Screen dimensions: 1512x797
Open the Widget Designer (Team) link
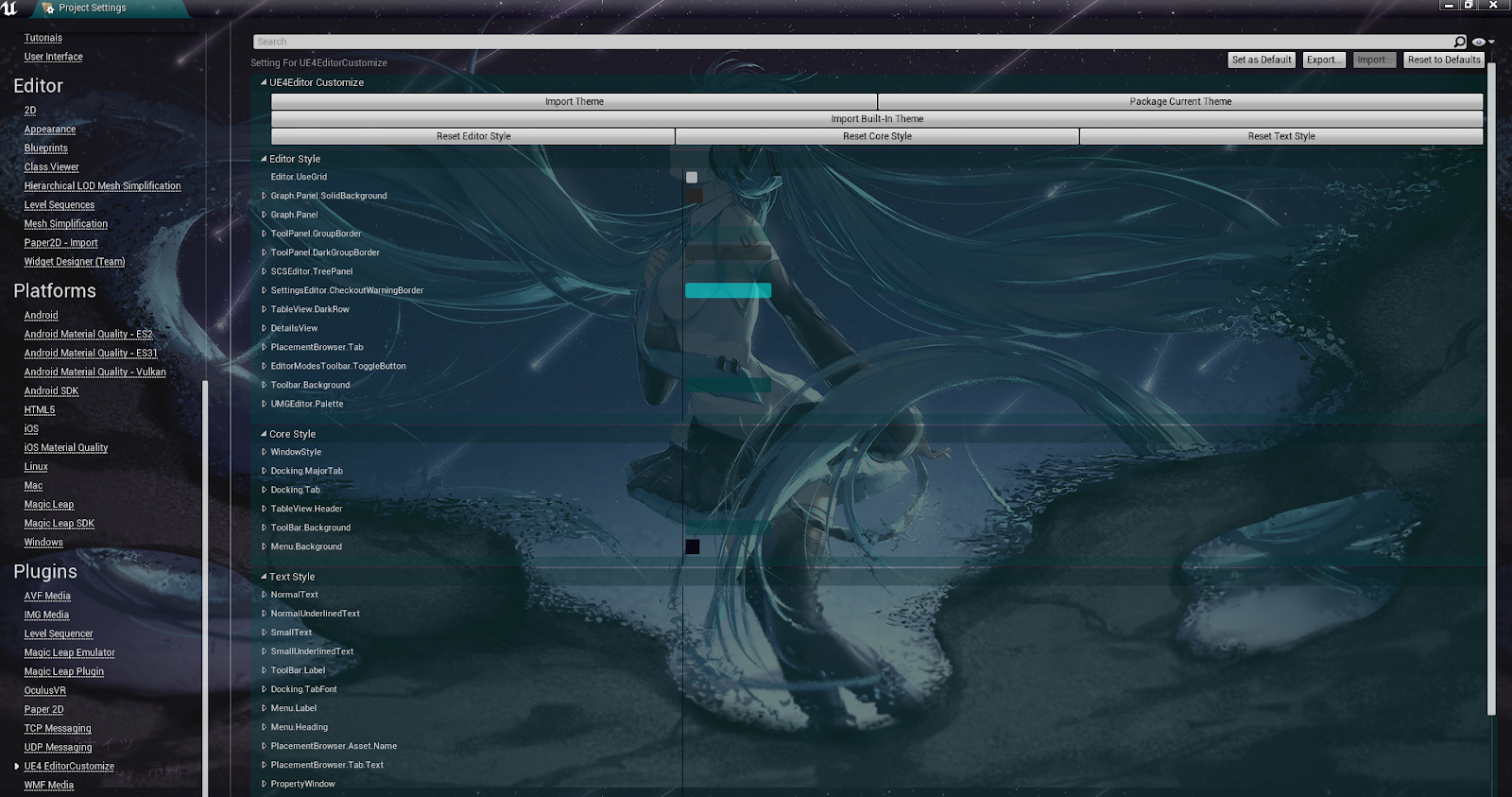75,262
